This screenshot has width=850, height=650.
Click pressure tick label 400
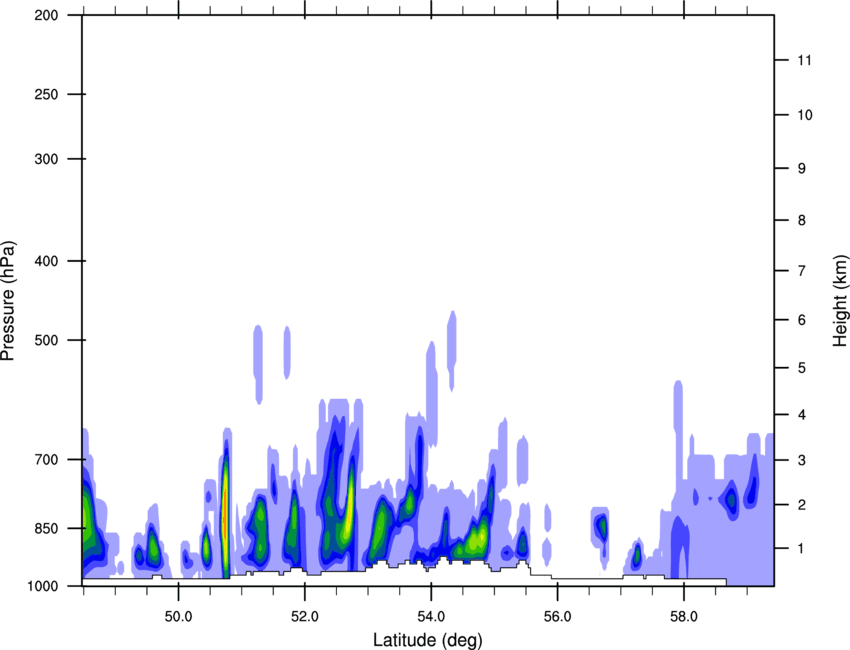(46, 261)
